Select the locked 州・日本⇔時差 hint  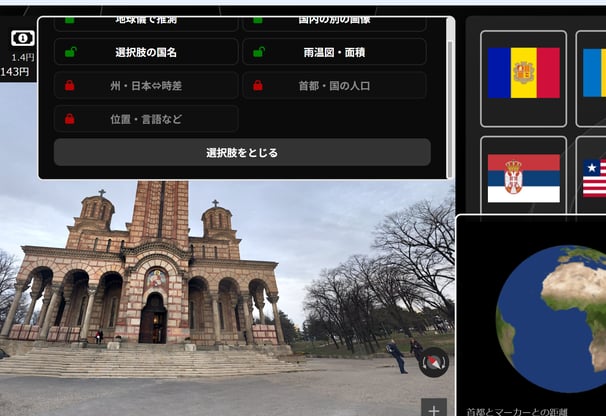click(146, 85)
